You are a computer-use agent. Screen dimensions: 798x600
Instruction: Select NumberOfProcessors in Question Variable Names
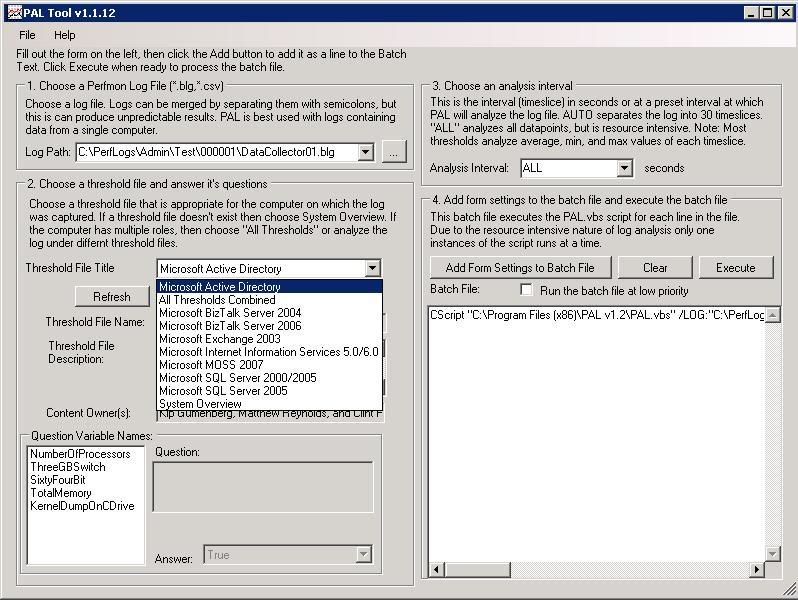(x=80, y=454)
